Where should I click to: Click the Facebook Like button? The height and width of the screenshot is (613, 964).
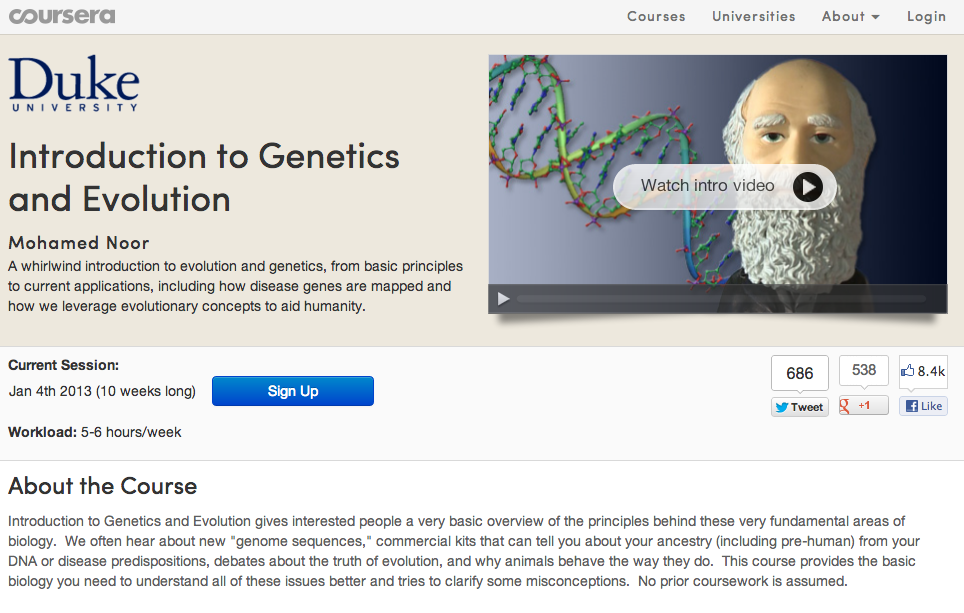point(923,406)
